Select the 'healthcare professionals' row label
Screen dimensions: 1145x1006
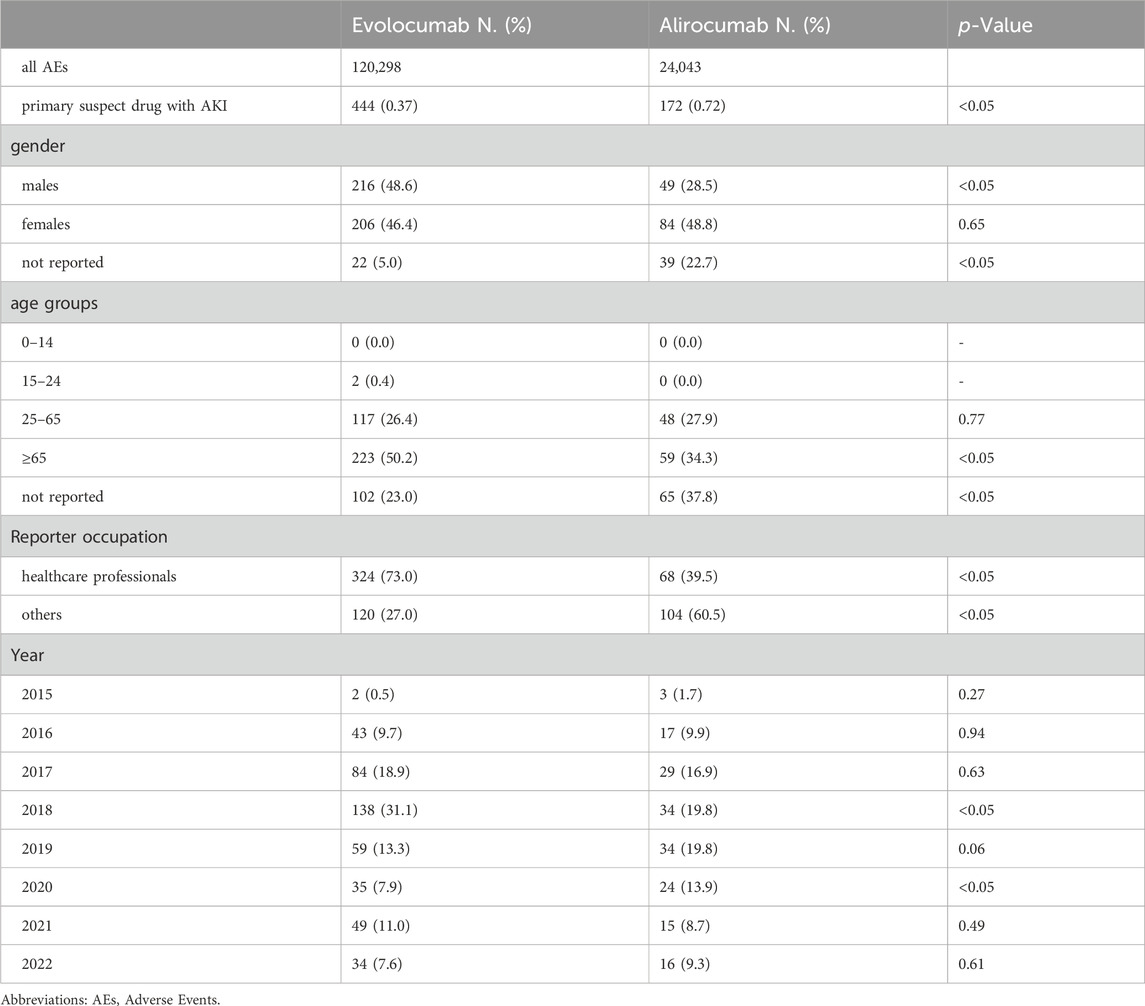tap(99, 577)
